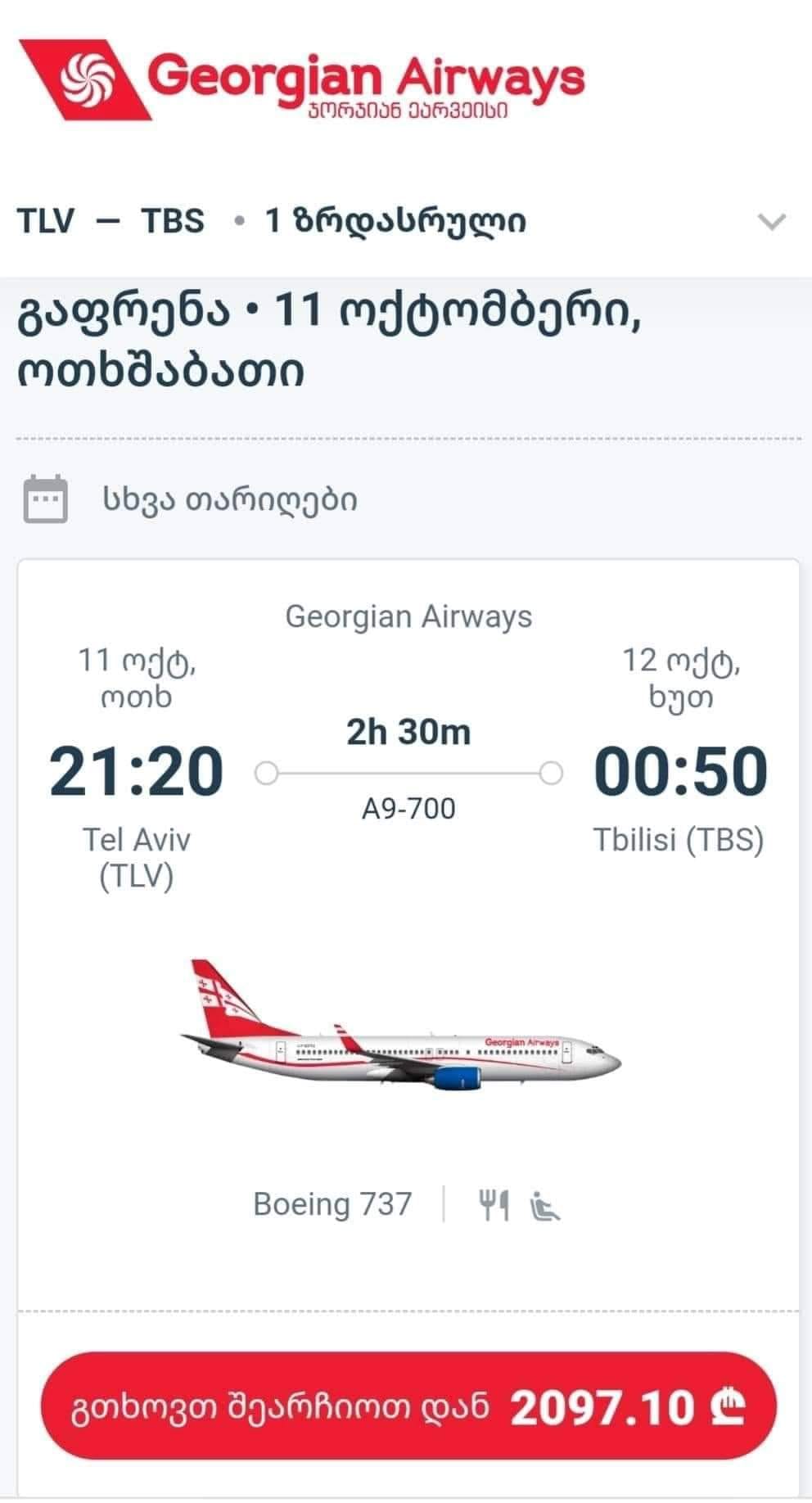The image size is (812, 1503).
Task: Click the 1 ზრდასრული passenger count
Action: tap(395, 221)
